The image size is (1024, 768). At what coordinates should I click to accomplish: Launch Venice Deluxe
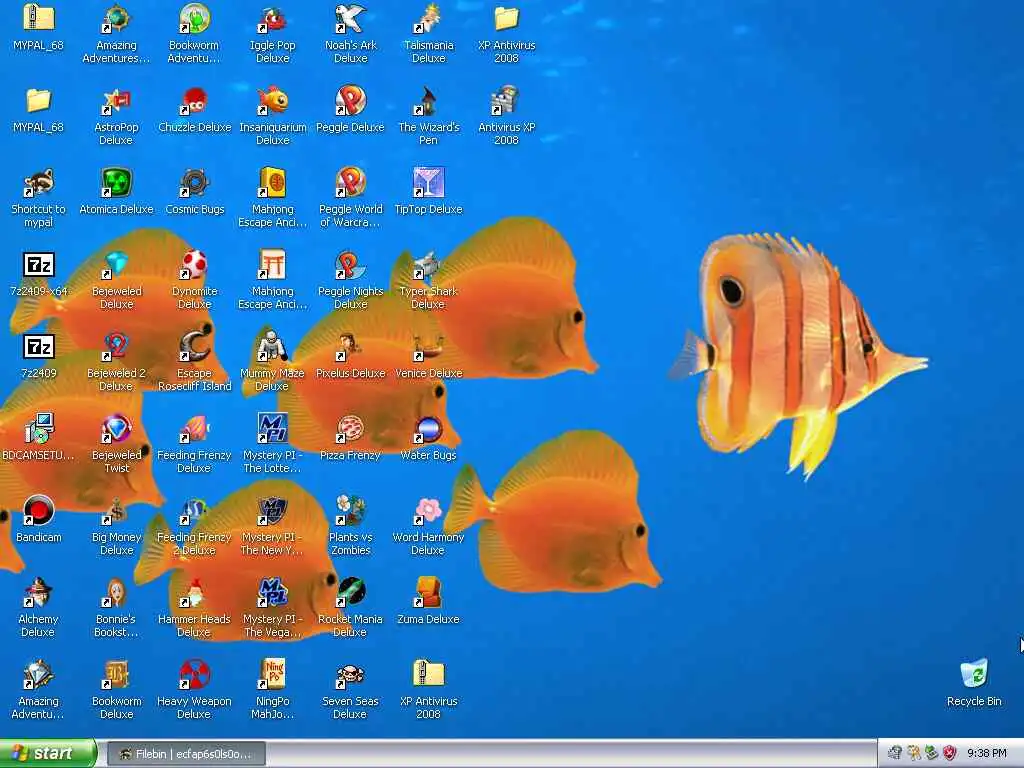click(428, 357)
